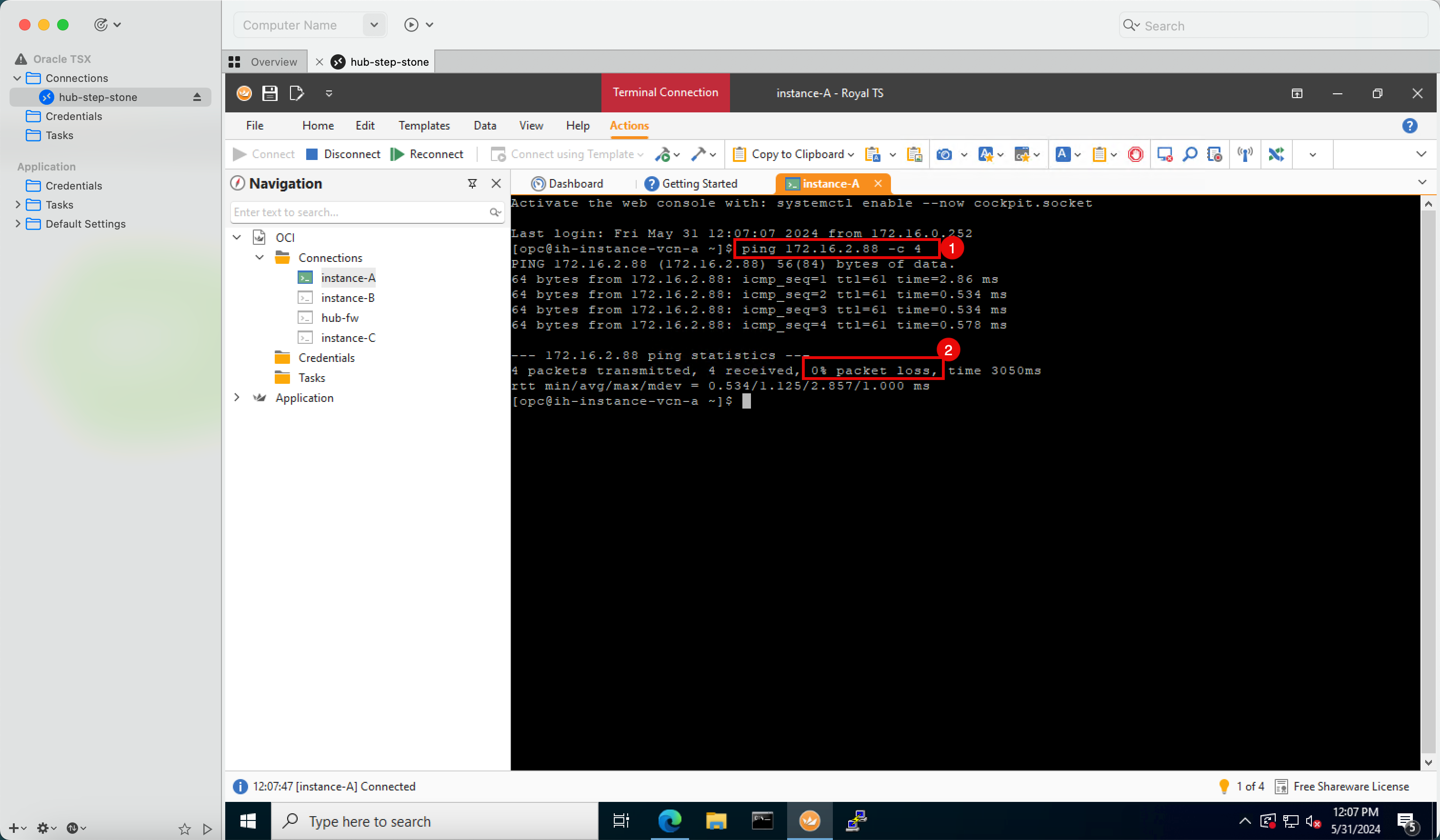Open the Actions menu in ribbon
Image resolution: width=1440 pixels, height=840 pixels.
click(x=629, y=125)
